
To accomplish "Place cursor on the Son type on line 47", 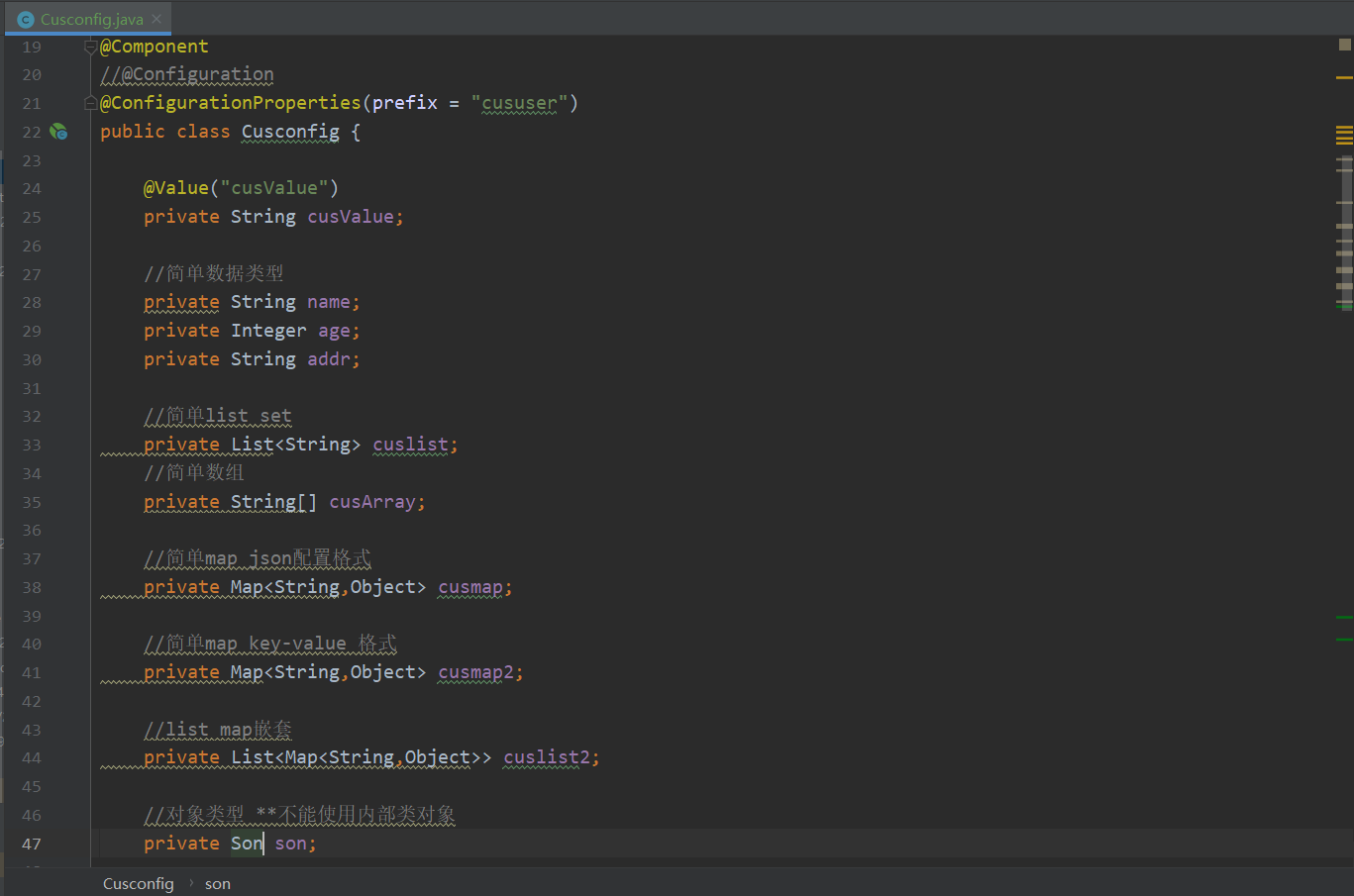I will click(x=245, y=843).
